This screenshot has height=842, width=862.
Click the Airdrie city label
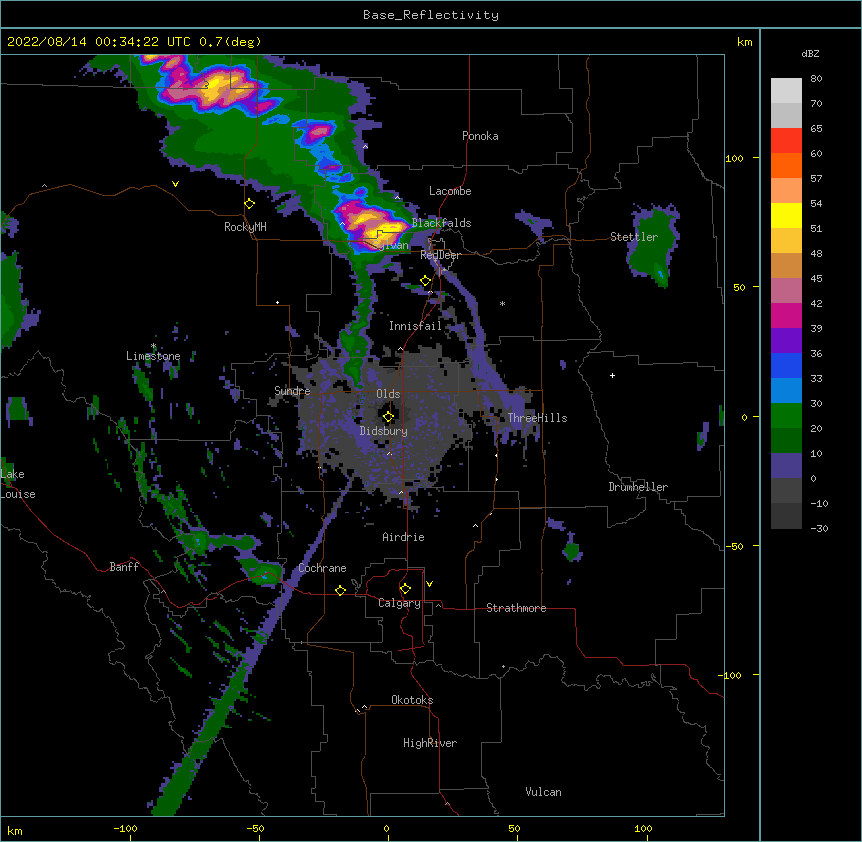[x=404, y=537]
